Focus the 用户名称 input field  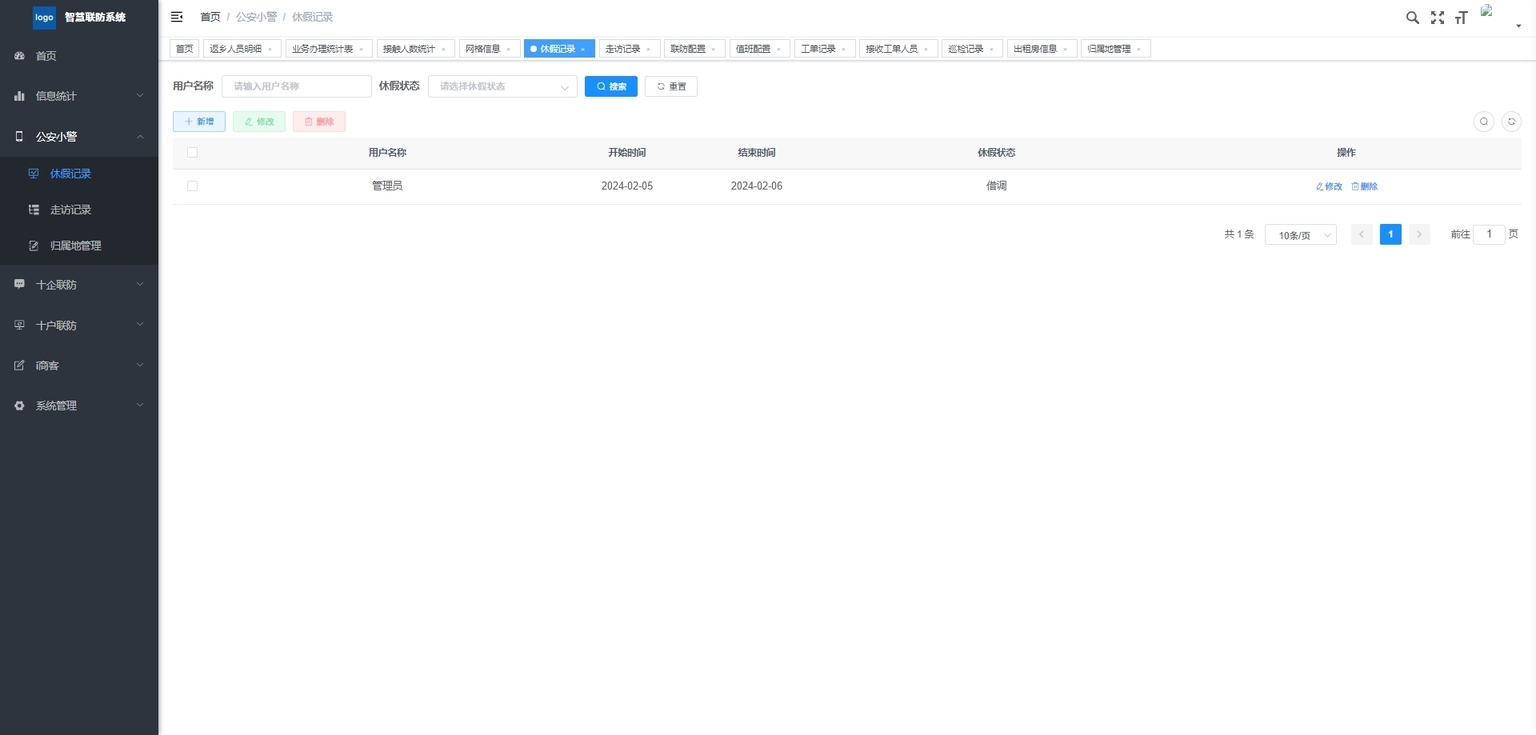point(296,87)
